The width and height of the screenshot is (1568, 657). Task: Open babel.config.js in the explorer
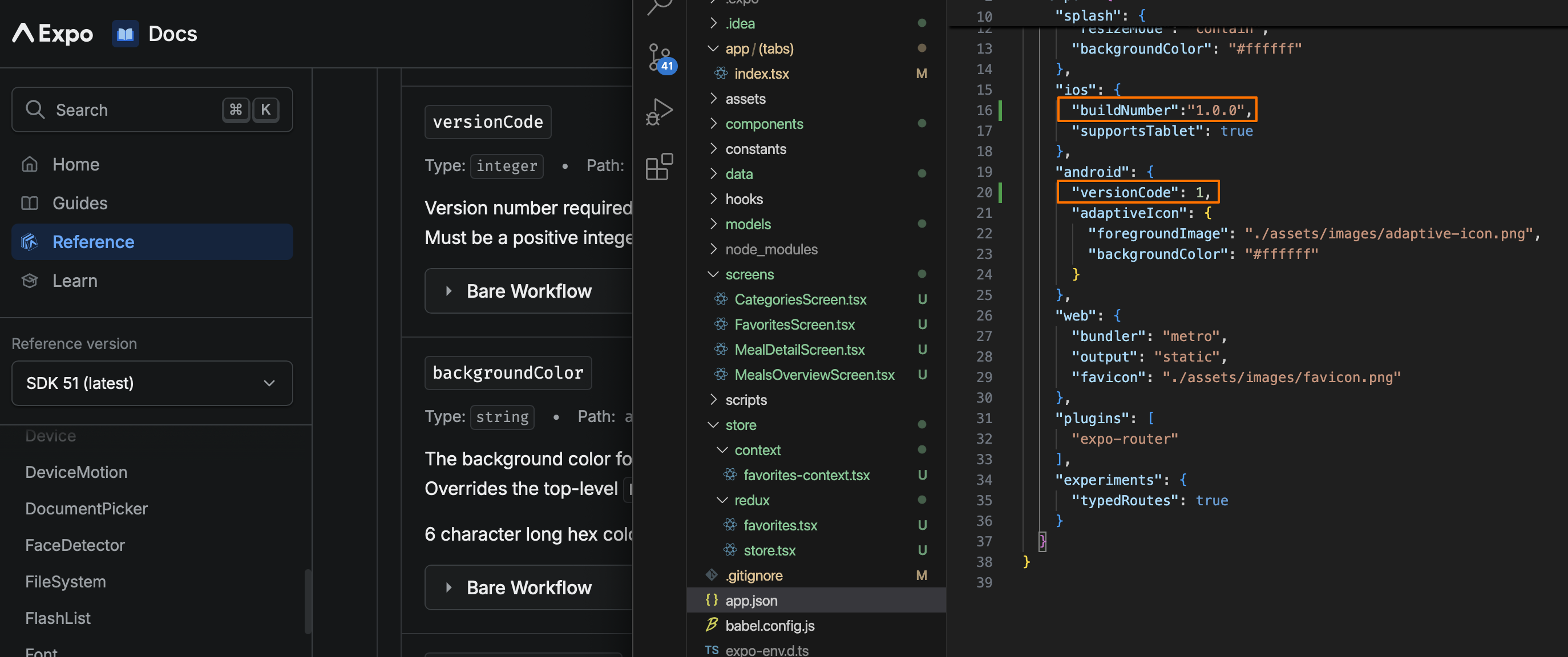coord(815,624)
